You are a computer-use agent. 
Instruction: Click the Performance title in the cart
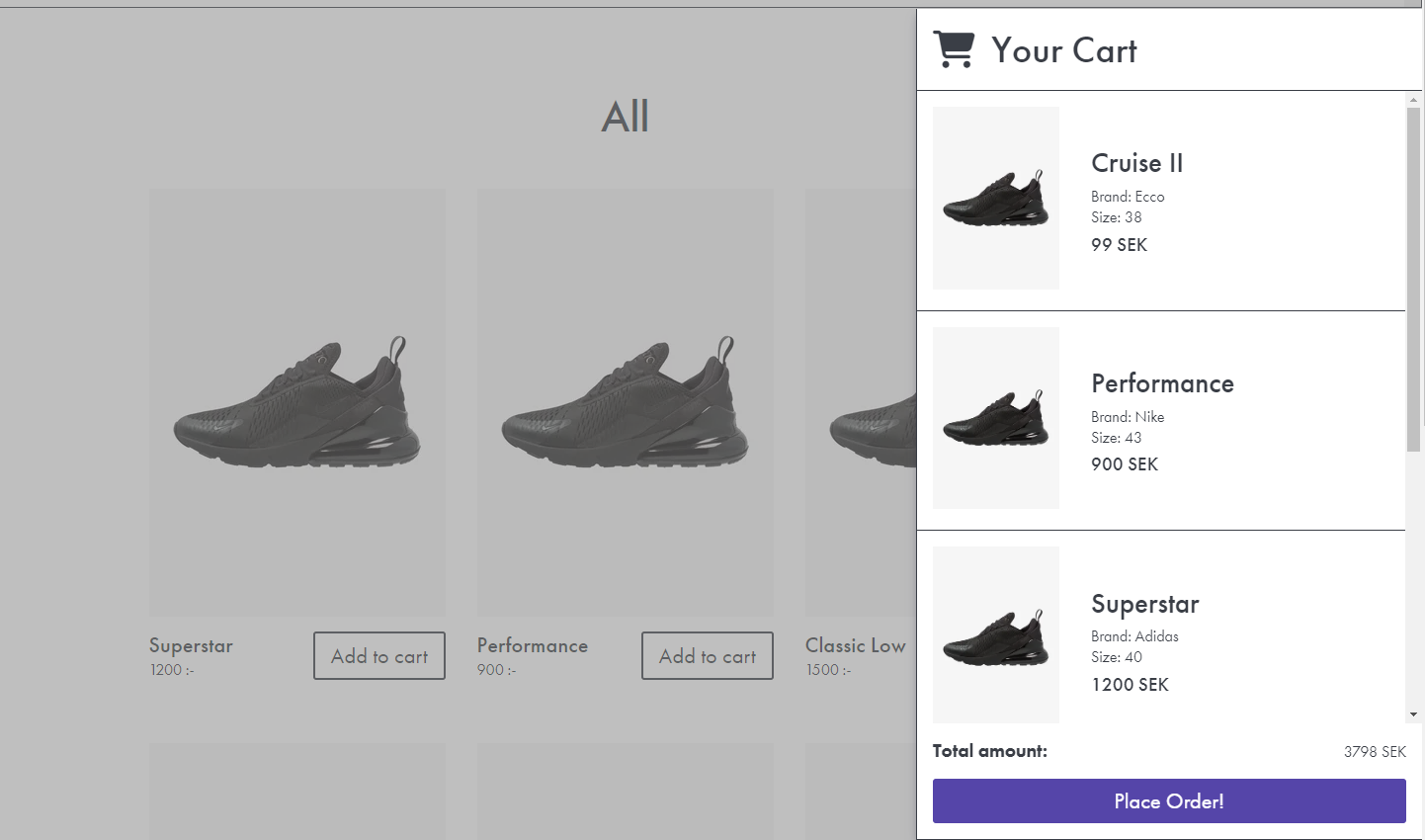point(1162,383)
